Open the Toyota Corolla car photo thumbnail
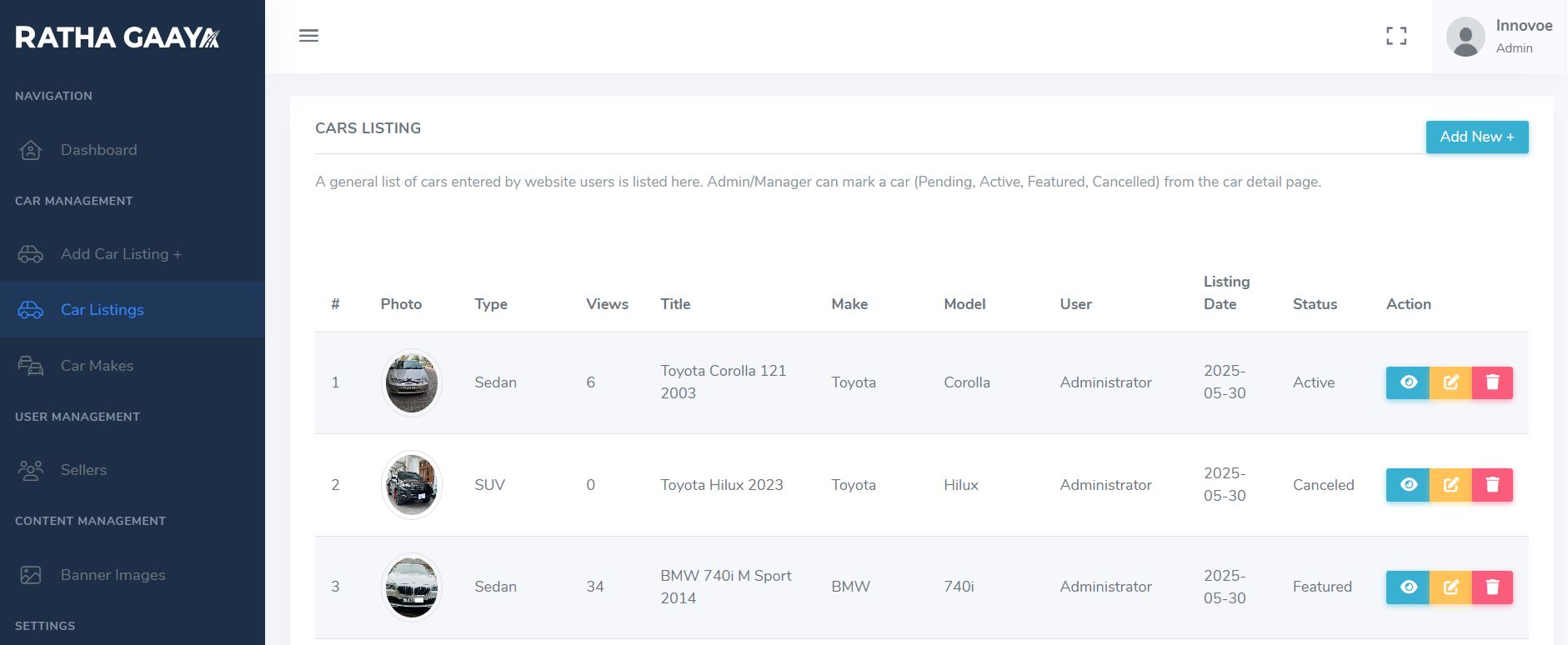Viewport: 1568px width, 645px height. point(411,382)
